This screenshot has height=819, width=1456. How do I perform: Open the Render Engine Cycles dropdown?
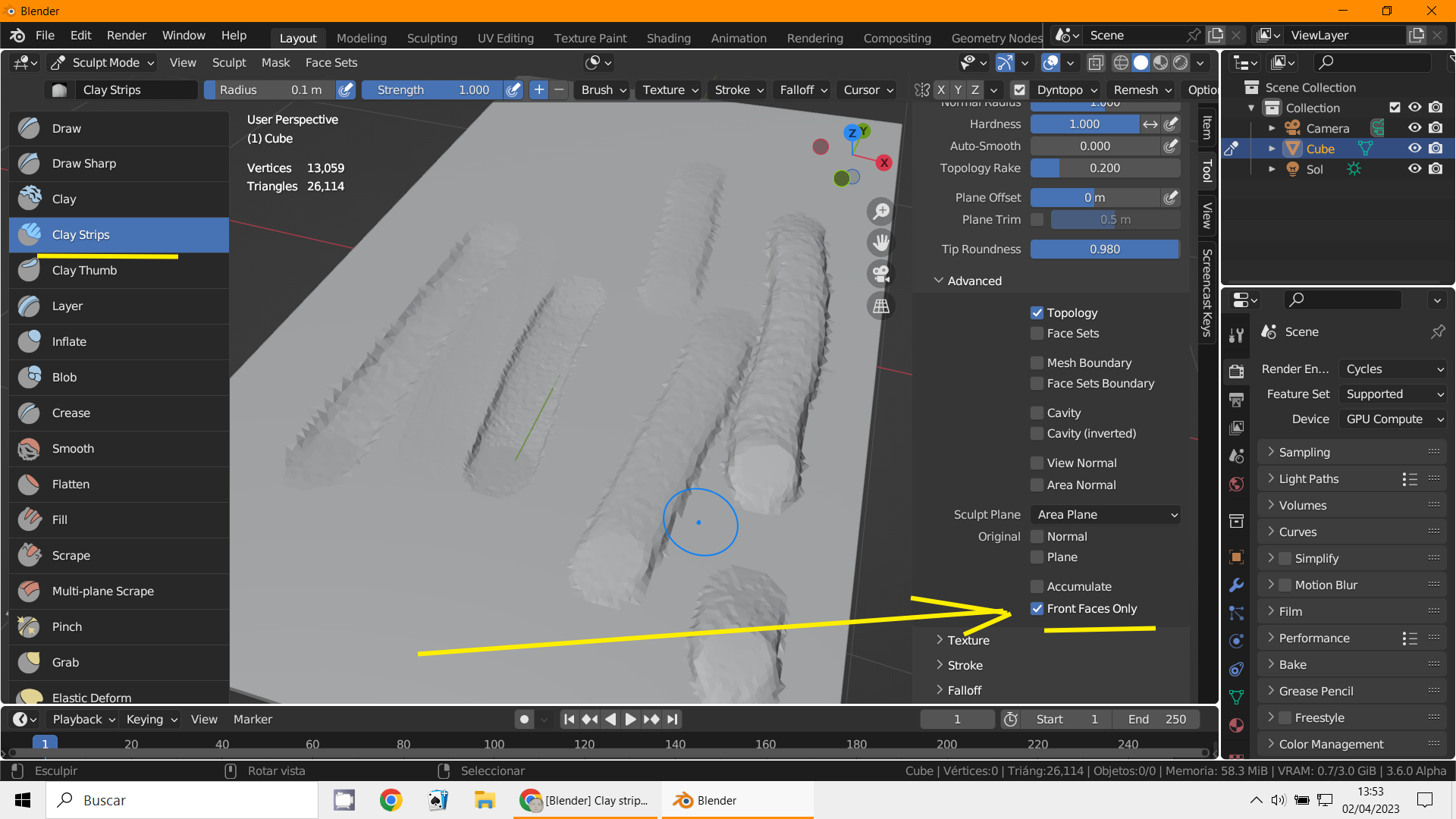(1394, 369)
